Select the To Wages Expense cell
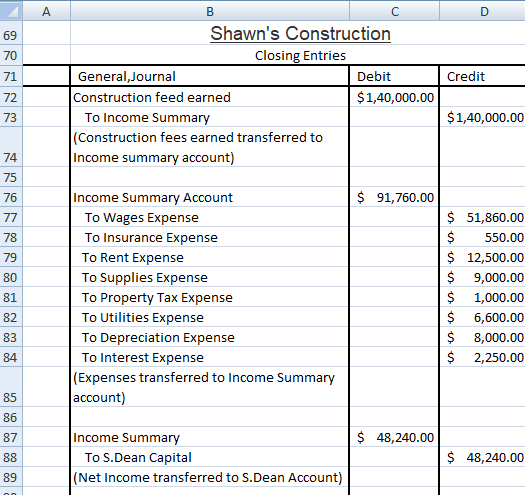 [210, 217]
